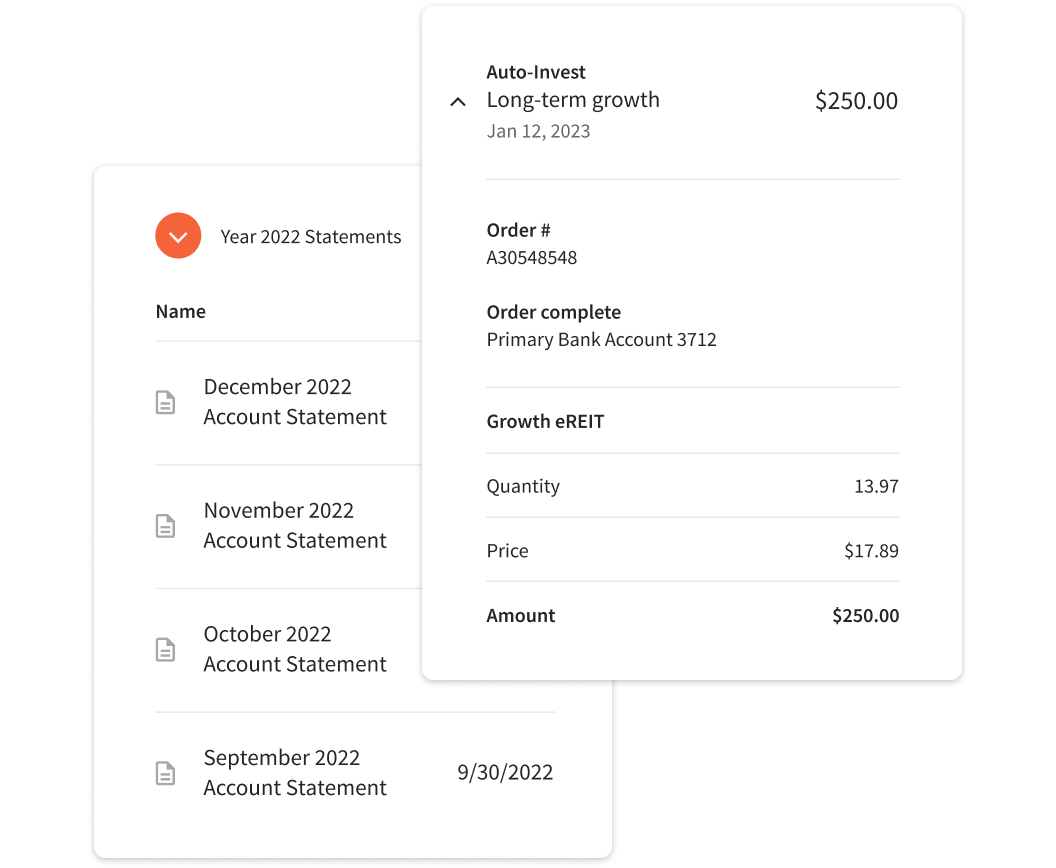Open the Growth eREIT fund heading
Screen dimensions: 1056x868
pyautogui.click(x=546, y=422)
